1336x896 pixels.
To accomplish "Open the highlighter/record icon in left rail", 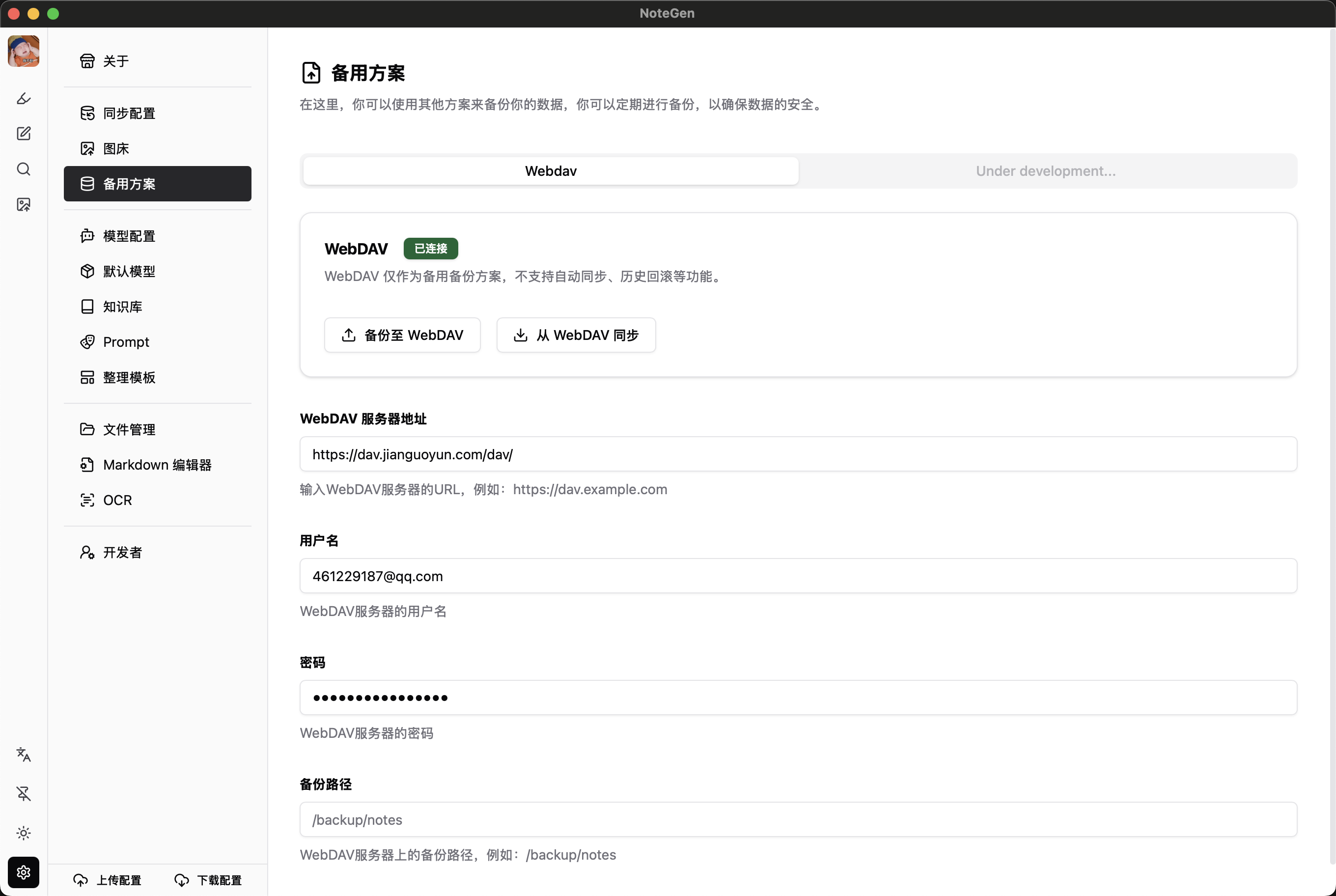I will tap(24, 98).
